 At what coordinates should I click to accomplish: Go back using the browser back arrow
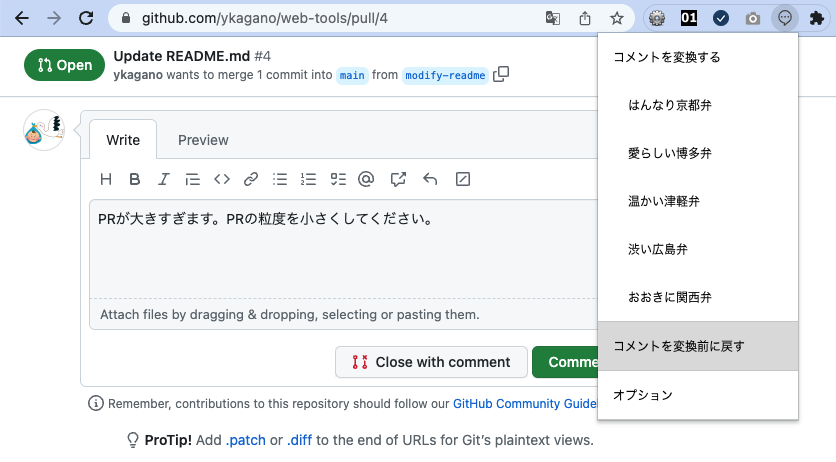22,18
